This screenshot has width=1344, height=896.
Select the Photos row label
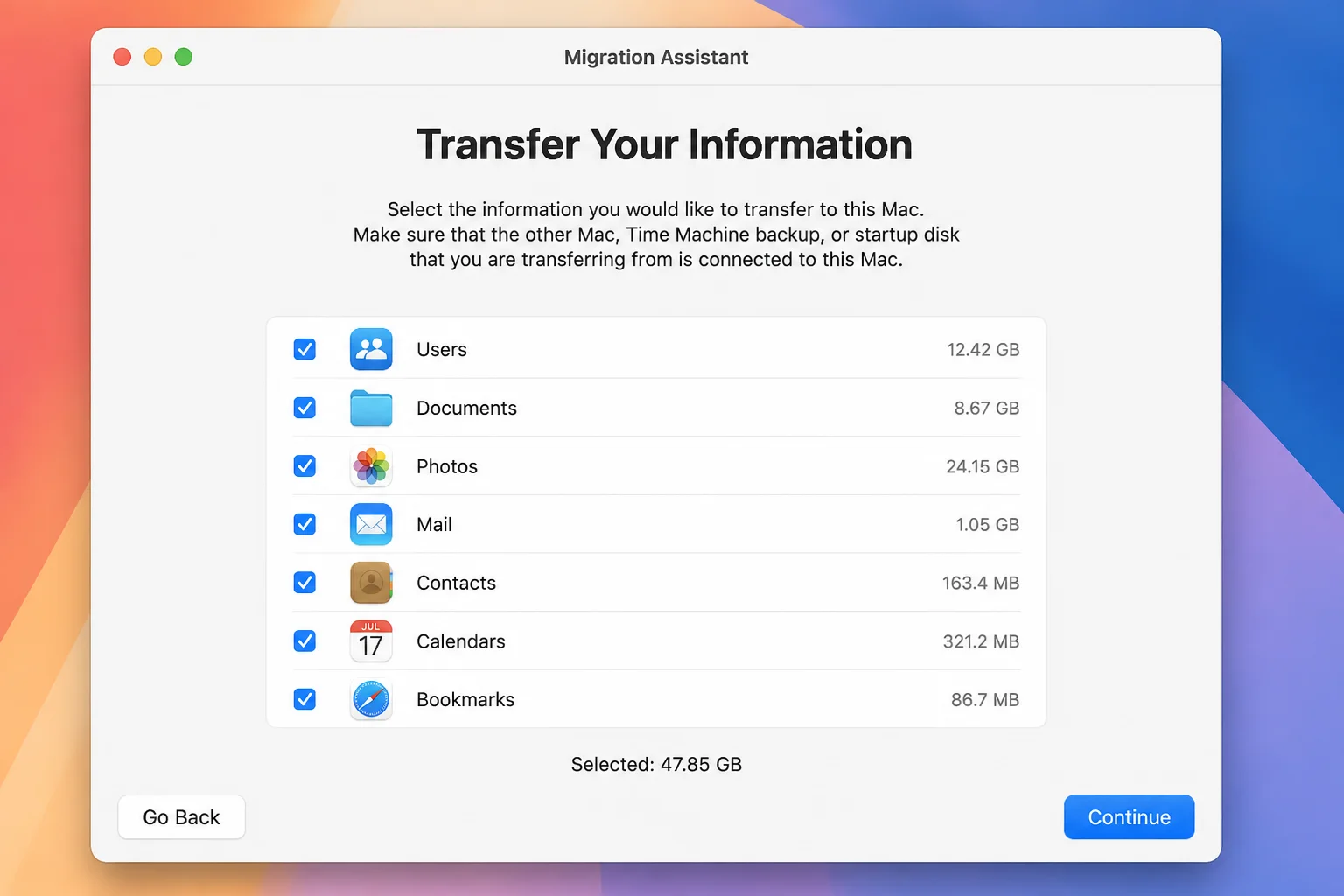pyautogui.click(x=447, y=466)
